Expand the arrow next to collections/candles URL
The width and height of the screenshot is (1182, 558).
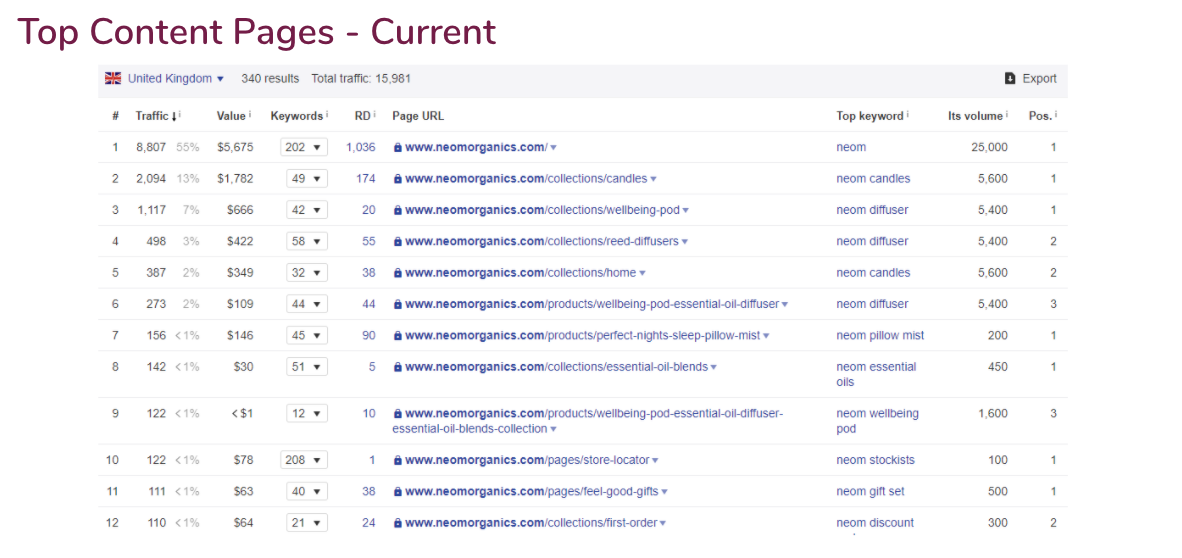coord(654,179)
